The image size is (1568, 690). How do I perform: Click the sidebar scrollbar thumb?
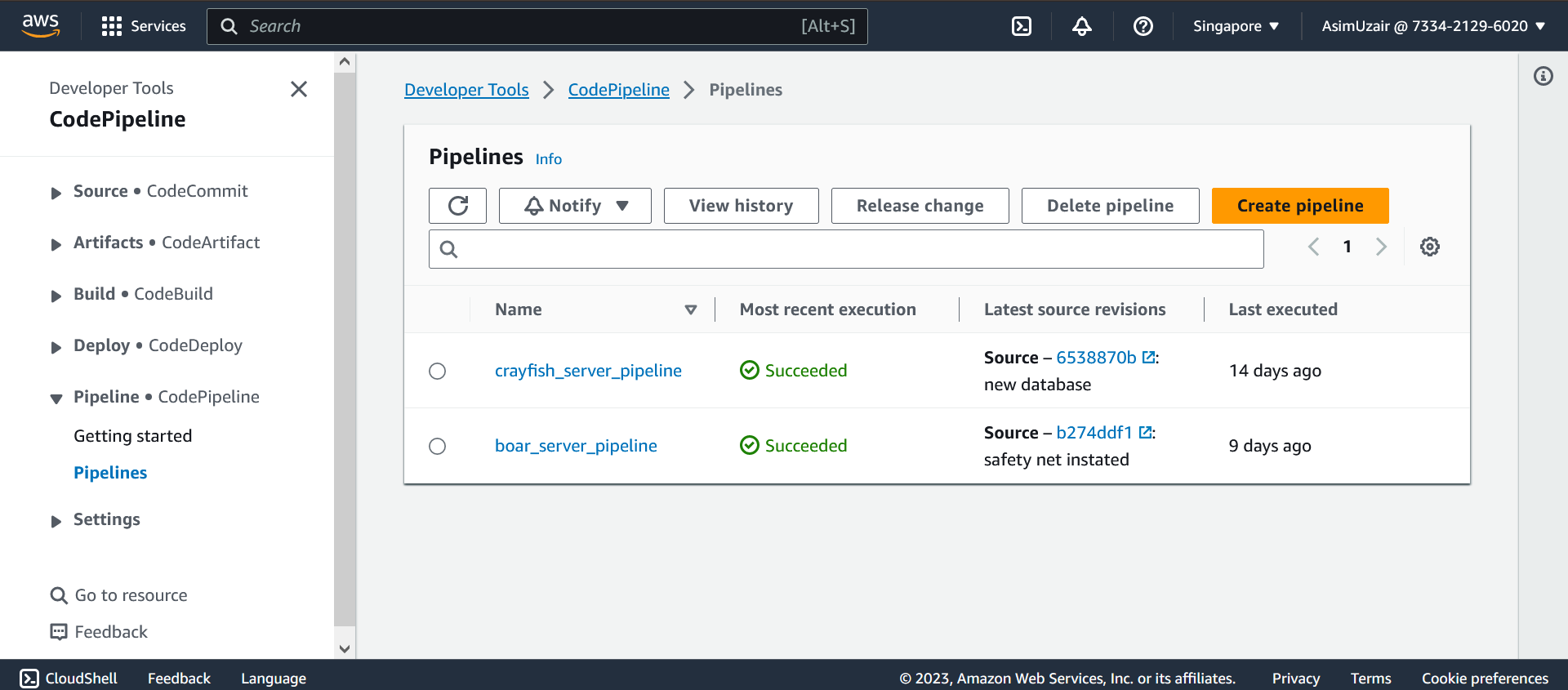pyautogui.click(x=345, y=349)
